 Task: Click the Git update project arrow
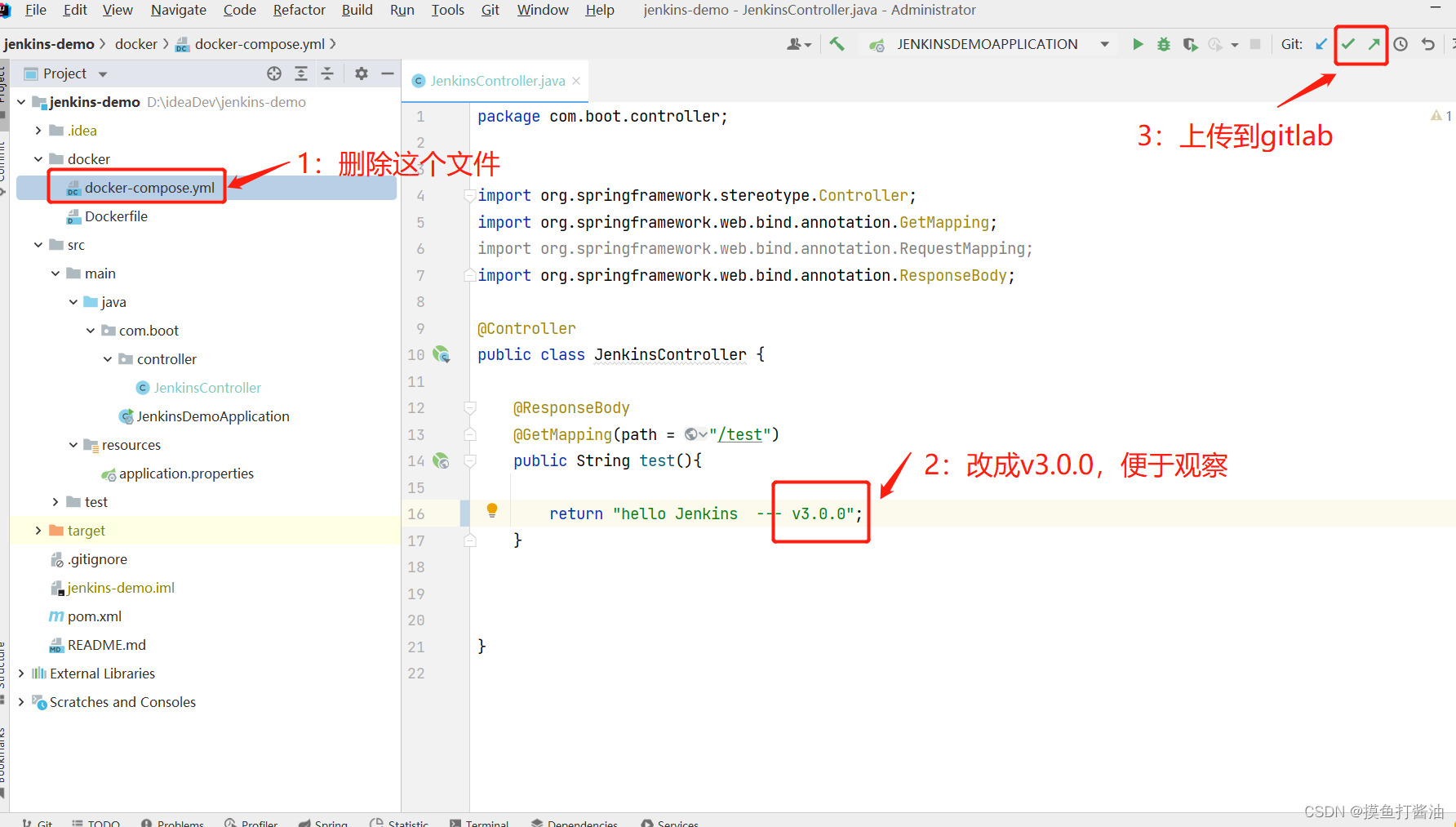1321,44
